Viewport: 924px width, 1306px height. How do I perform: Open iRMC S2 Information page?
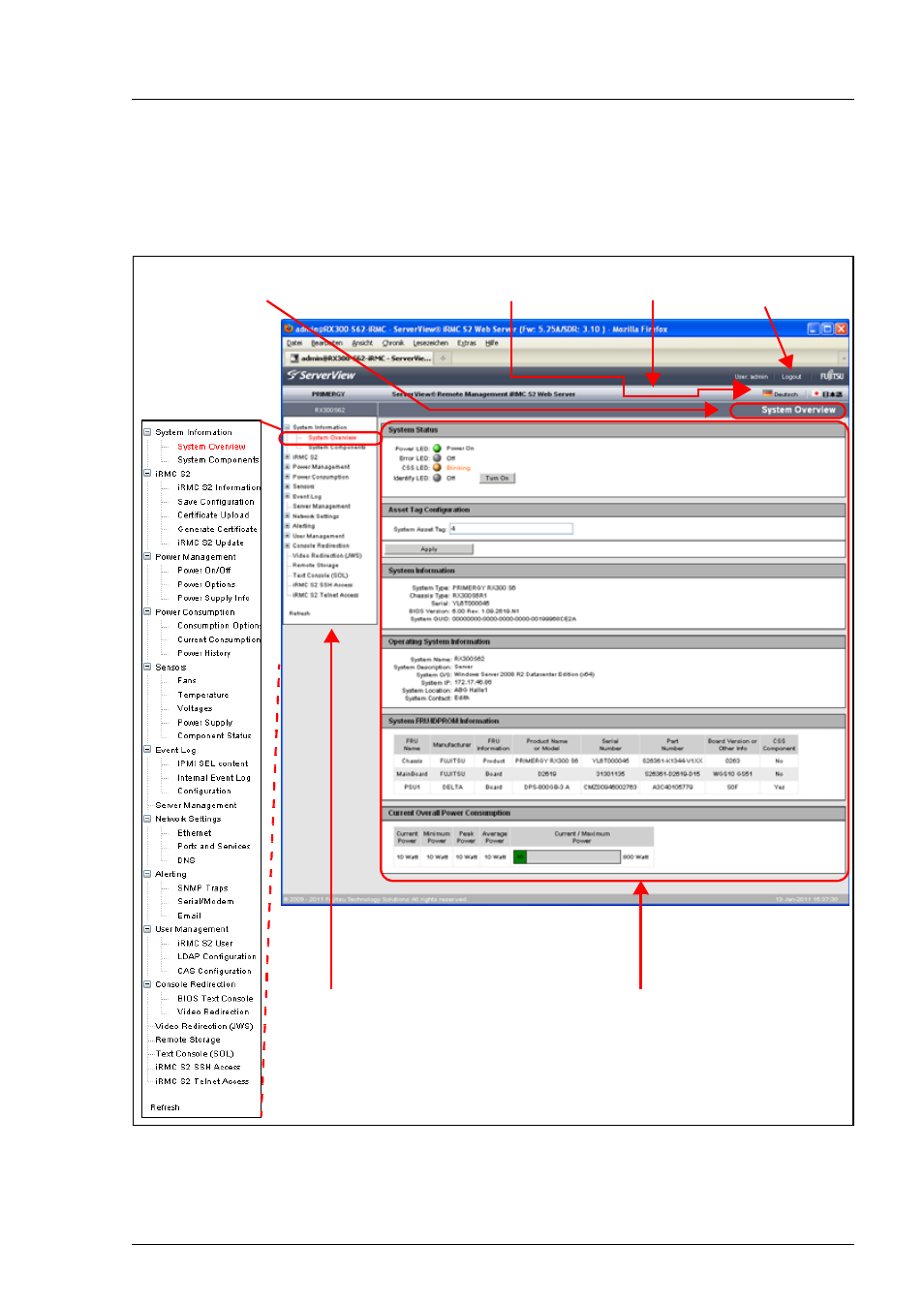point(219,488)
